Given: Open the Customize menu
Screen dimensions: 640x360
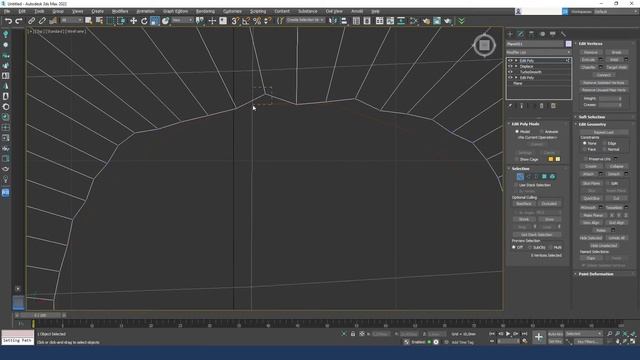Looking at the screenshot, I should coord(232,11).
